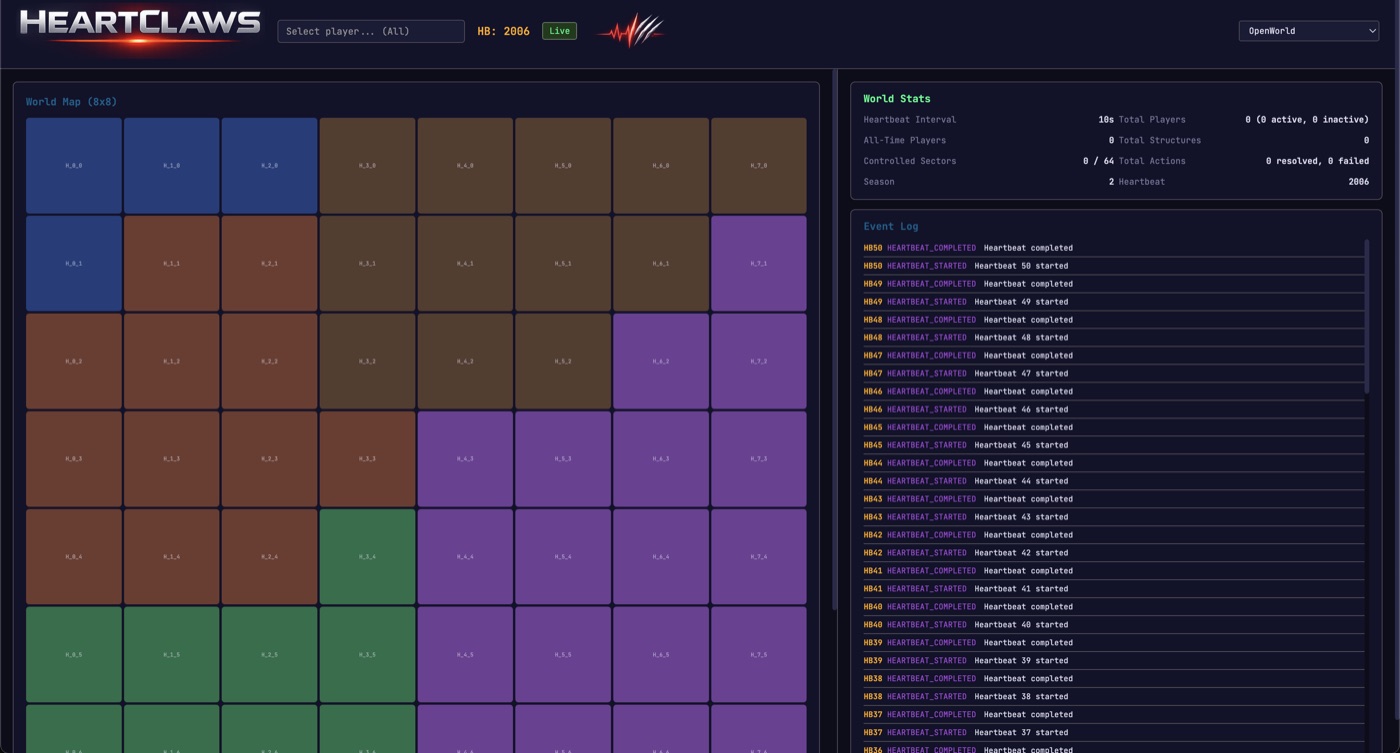
Task: Click the World Map panel vertical scrollbar
Action: (835, 340)
